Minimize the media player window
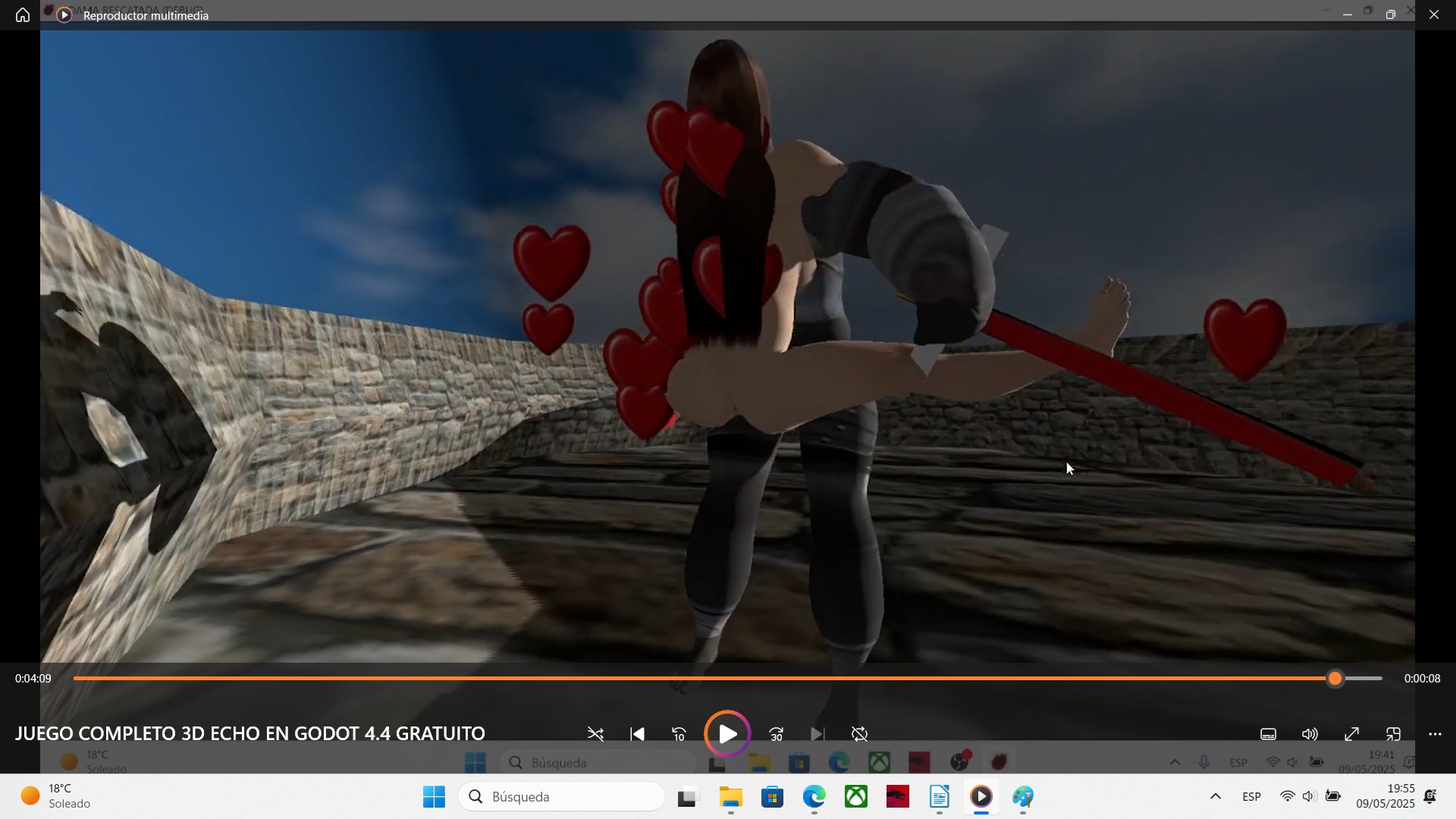1456x819 pixels. (1348, 14)
